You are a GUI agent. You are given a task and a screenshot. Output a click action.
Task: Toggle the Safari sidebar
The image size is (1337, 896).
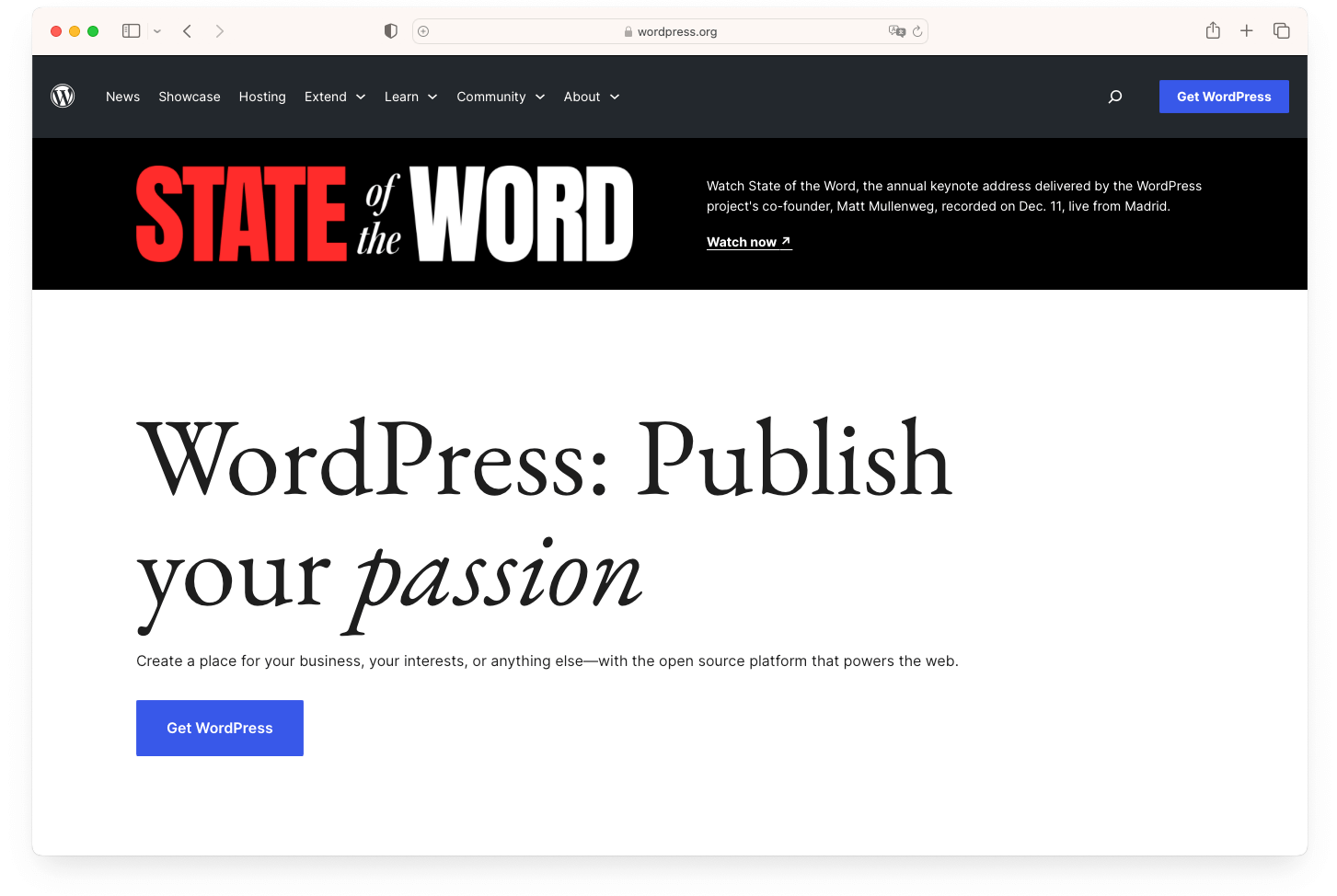[131, 30]
